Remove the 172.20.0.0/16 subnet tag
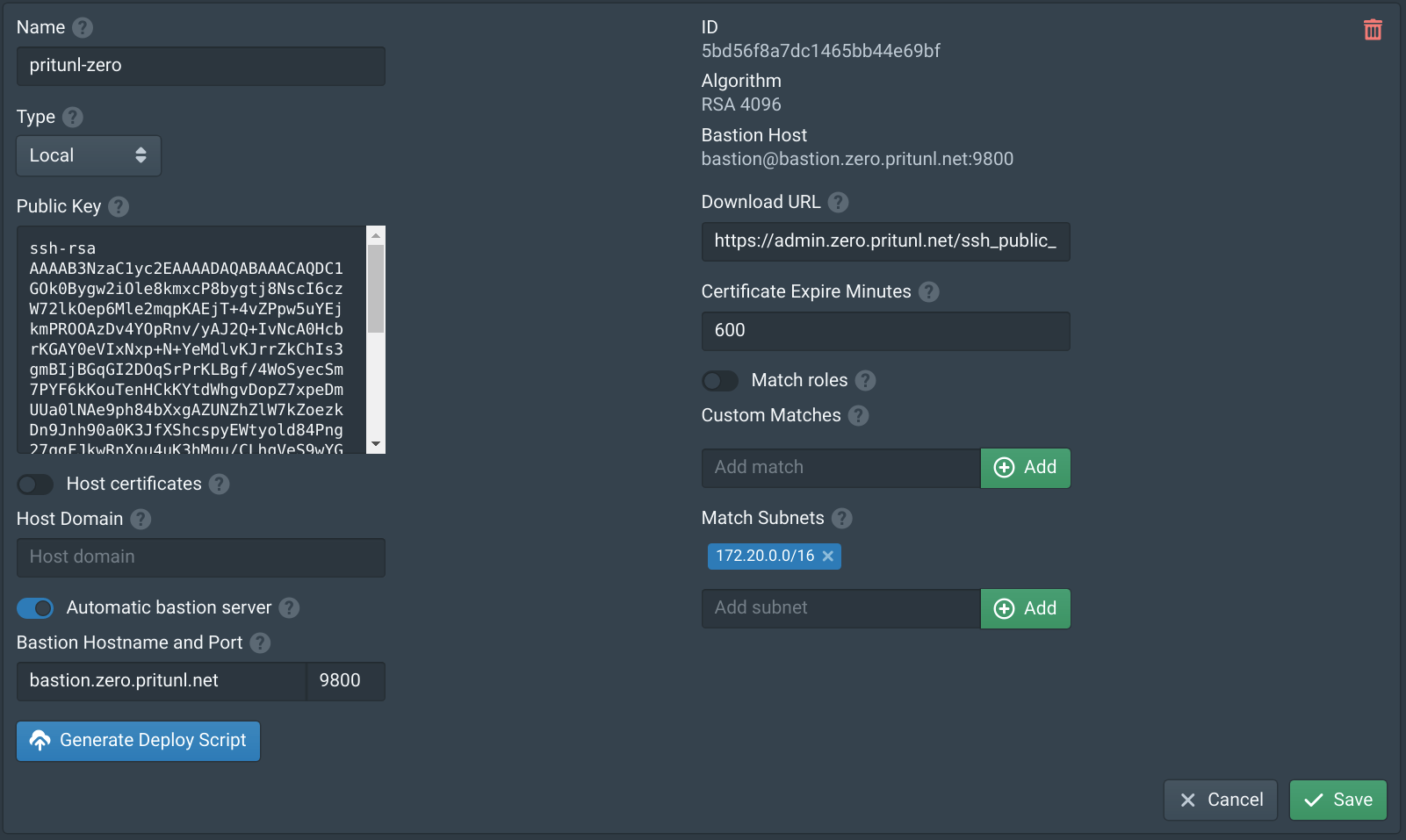 pos(827,556)
